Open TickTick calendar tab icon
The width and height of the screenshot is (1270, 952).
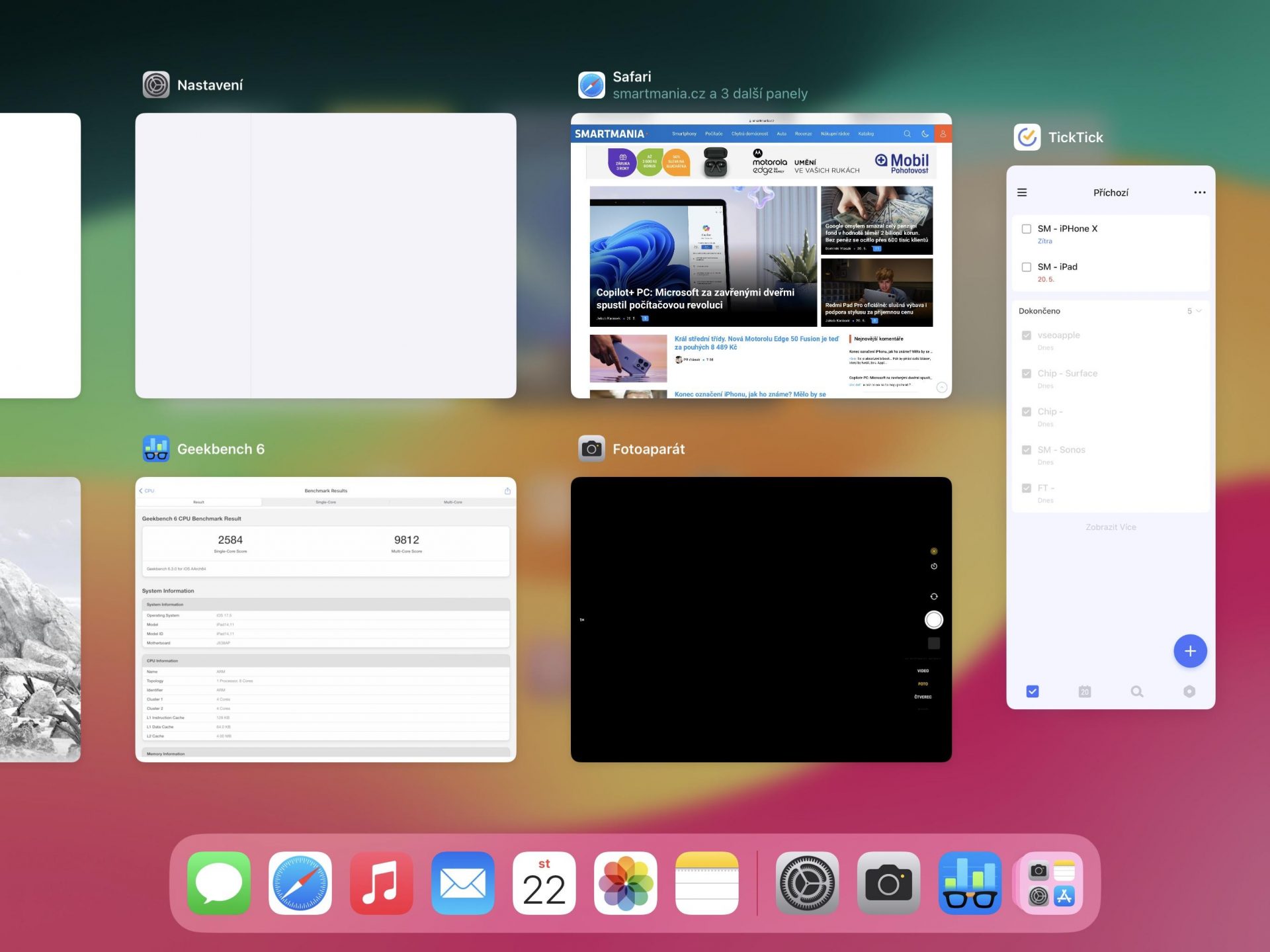click(x=1085, y=691)
